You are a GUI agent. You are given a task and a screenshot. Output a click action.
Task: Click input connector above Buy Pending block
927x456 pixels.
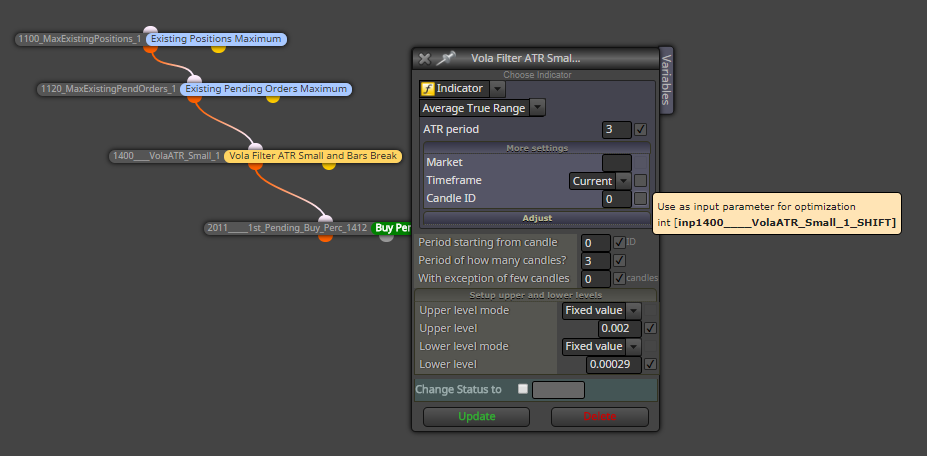pyautogui.click(x=325, y=219)
